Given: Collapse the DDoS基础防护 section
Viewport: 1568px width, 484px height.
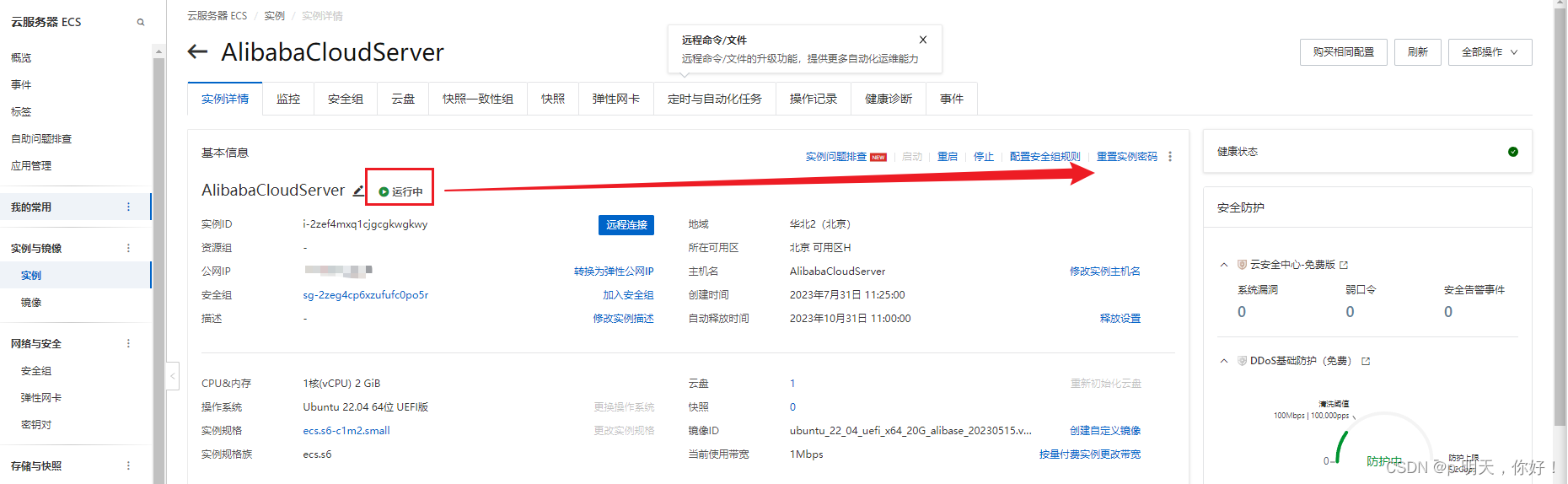Looking at the screenshot, I should click(x=1224, y=361).
